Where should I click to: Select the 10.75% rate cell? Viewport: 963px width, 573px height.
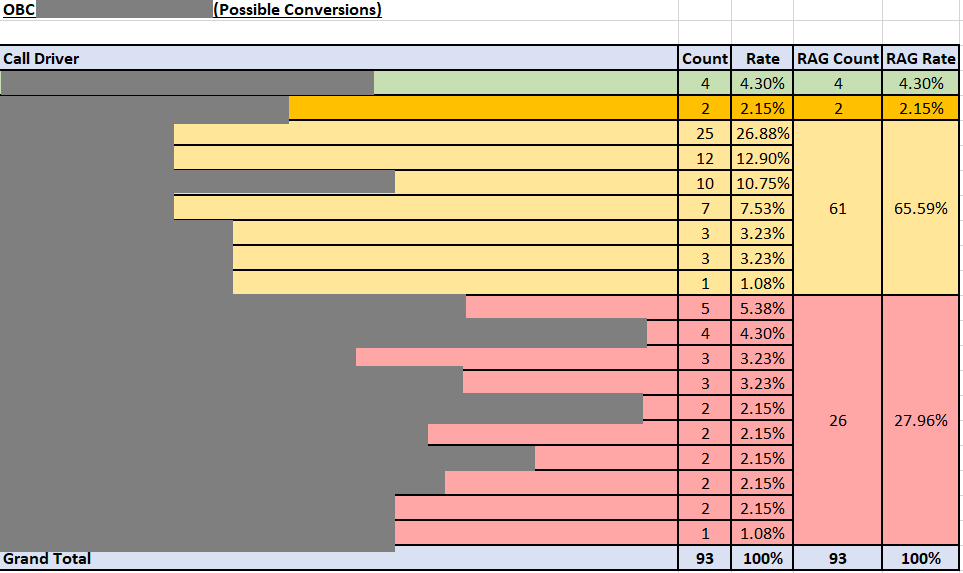click(x=762, y=184)
